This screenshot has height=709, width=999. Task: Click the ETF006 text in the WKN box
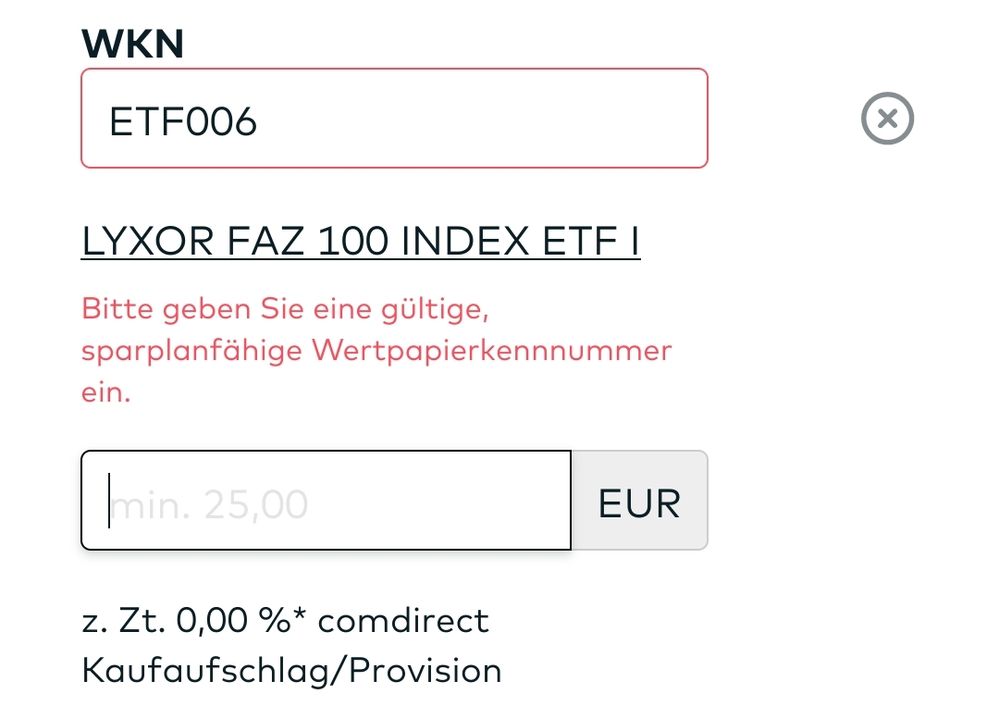(183, 121)
